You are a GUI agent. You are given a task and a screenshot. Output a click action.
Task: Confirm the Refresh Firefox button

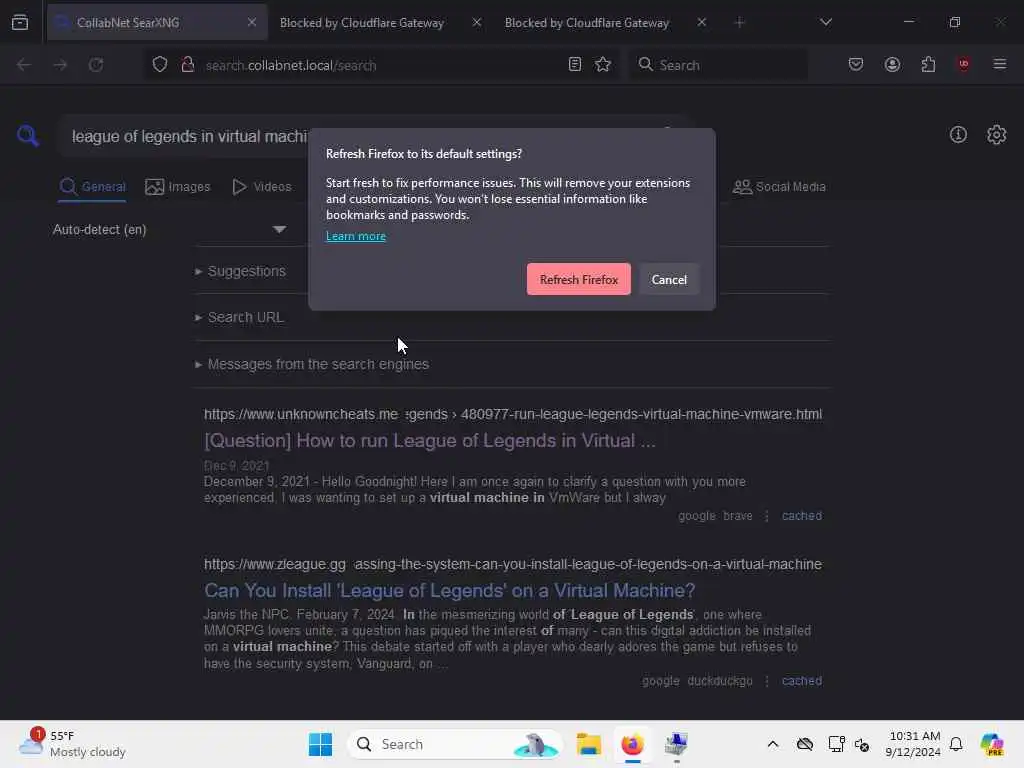pyautogui.click(x=579, y=280)
